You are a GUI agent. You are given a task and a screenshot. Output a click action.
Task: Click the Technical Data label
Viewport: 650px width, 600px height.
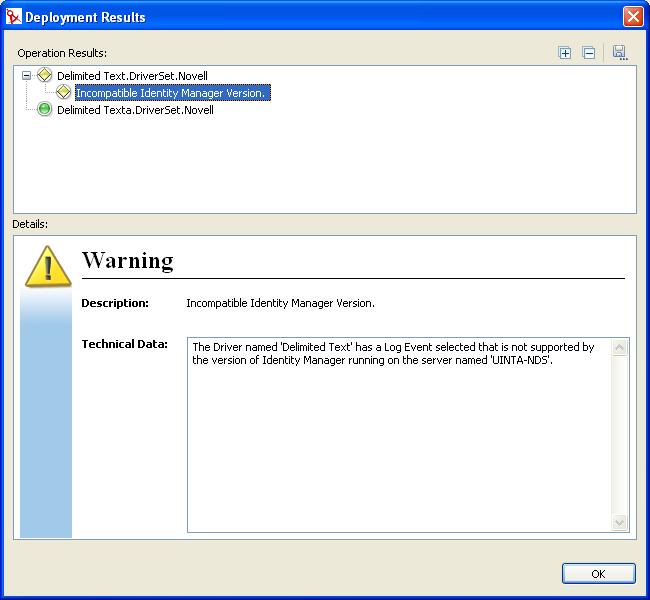124,344
